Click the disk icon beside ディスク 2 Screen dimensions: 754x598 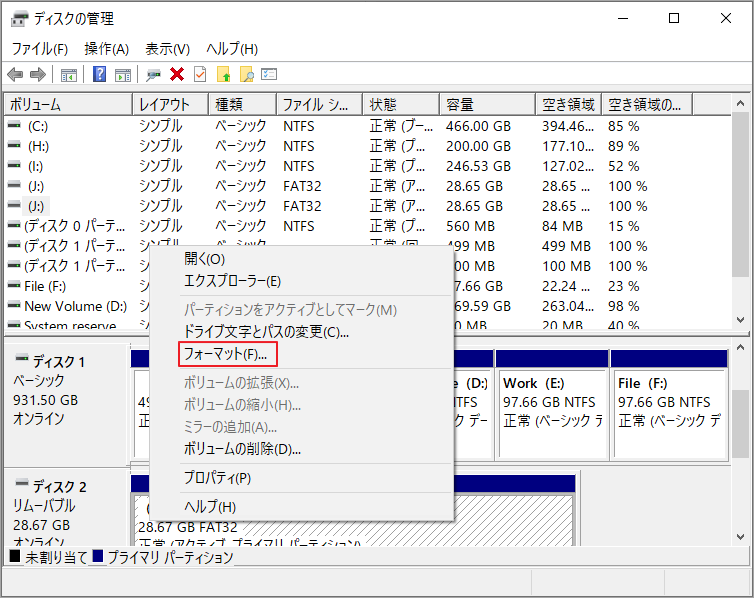coord(22,483)
